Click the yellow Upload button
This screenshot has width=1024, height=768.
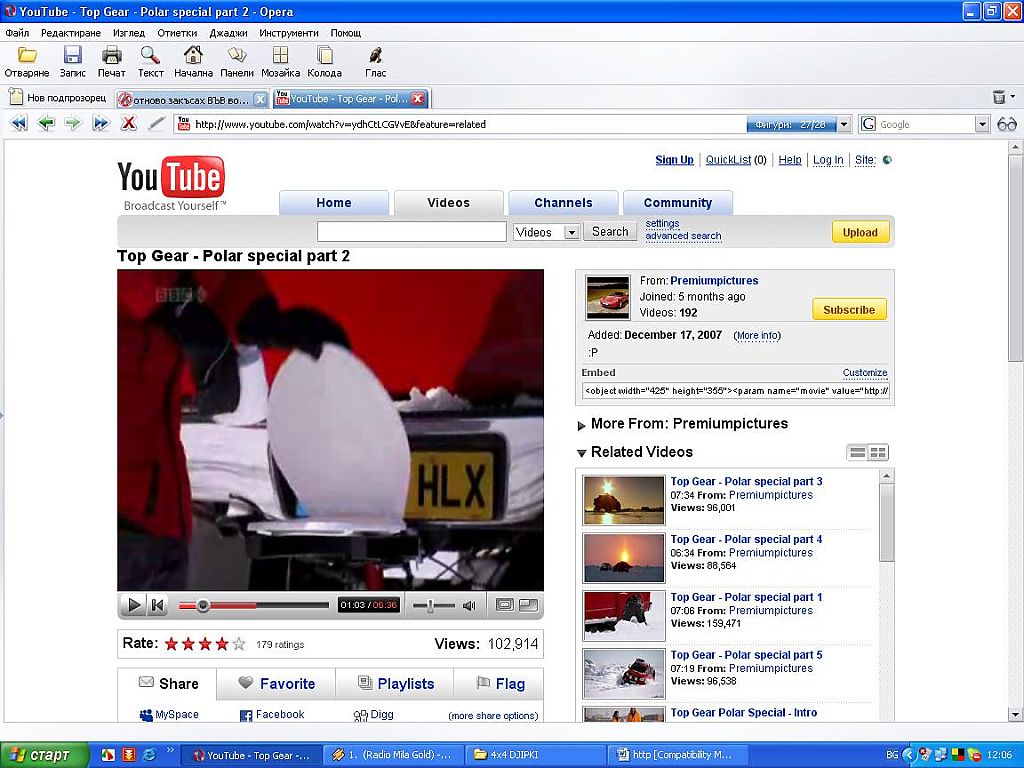[860, 232]
